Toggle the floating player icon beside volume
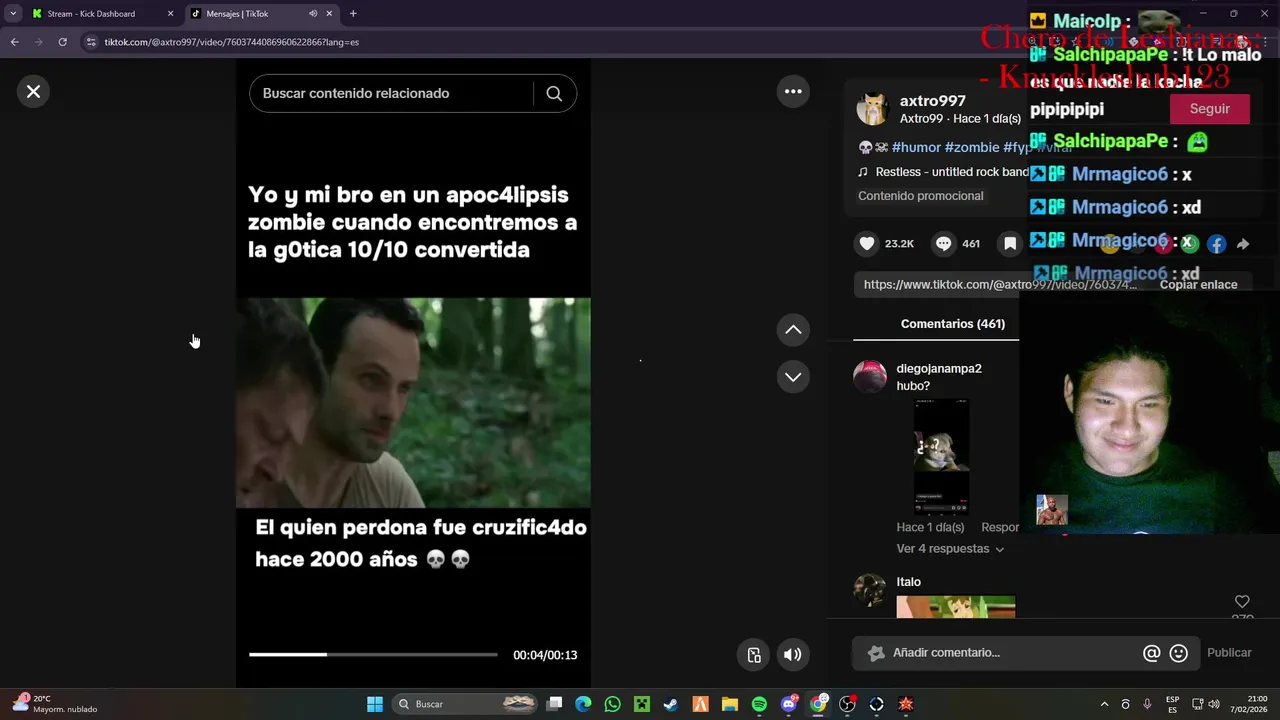The width and height of the screenshot is (1280, 720). pos(754,655)
